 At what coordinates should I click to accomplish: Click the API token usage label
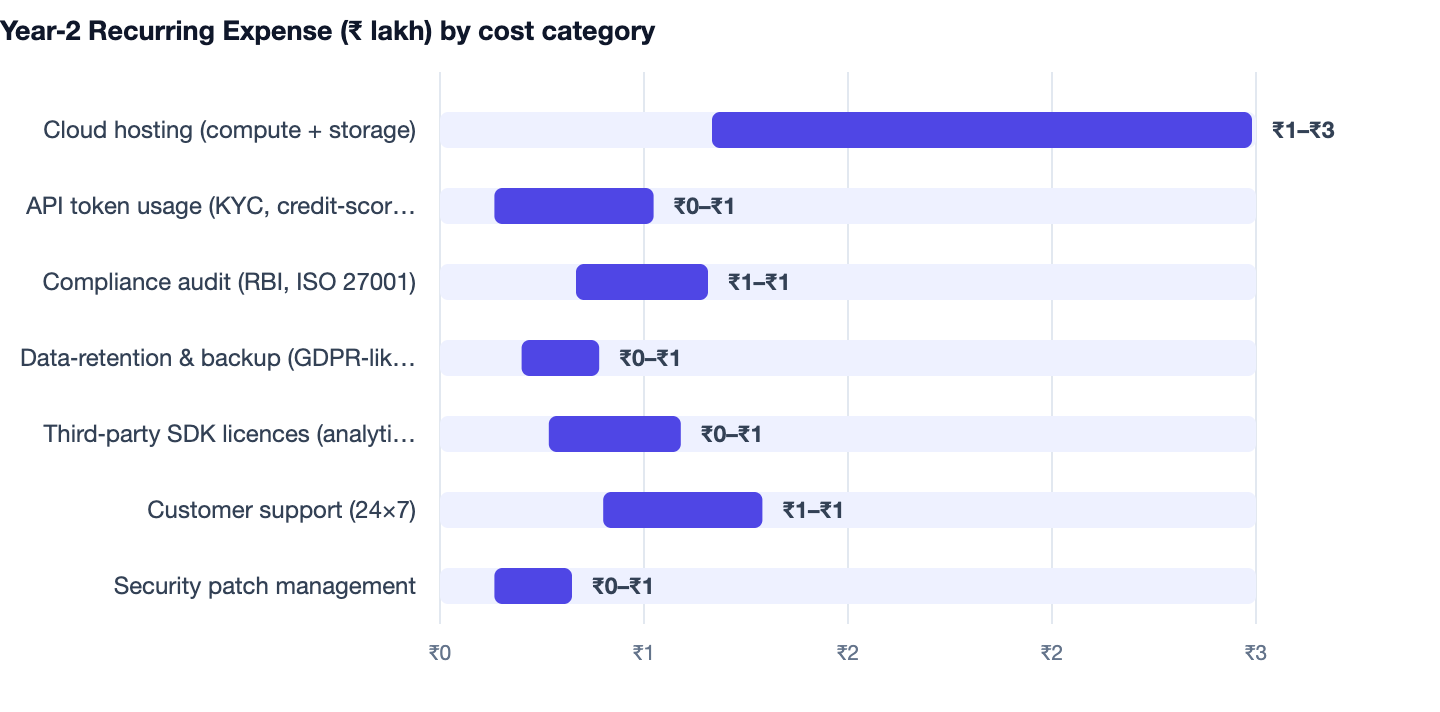click(221, 206)
